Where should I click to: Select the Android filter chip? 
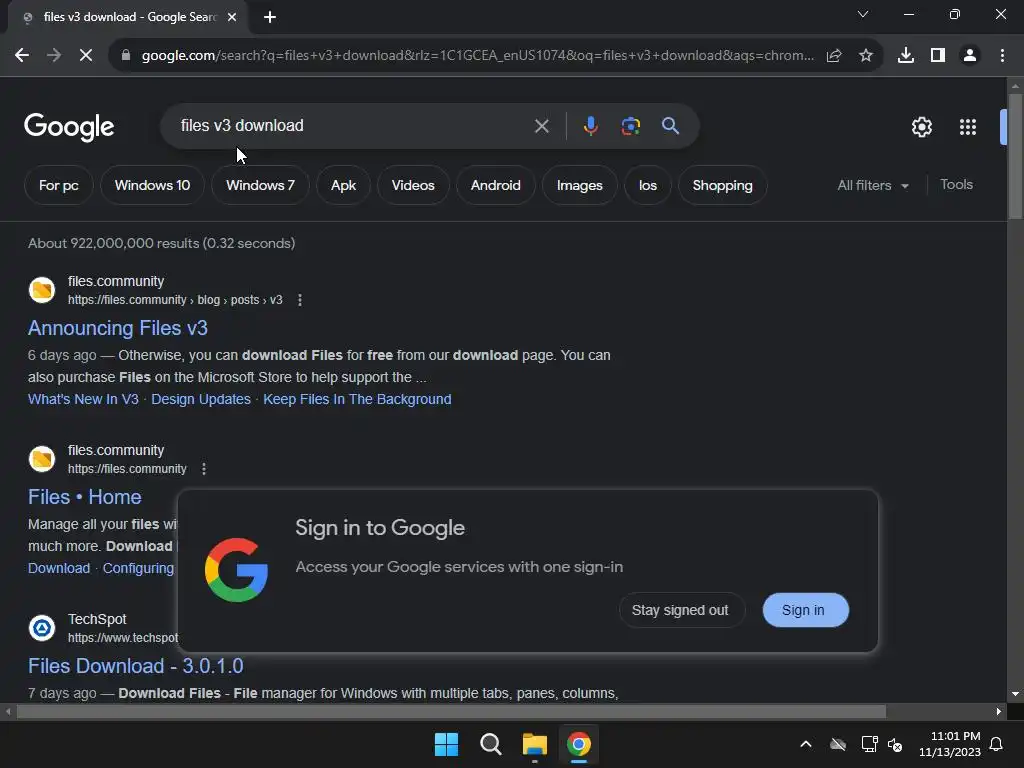pos(496,185)
